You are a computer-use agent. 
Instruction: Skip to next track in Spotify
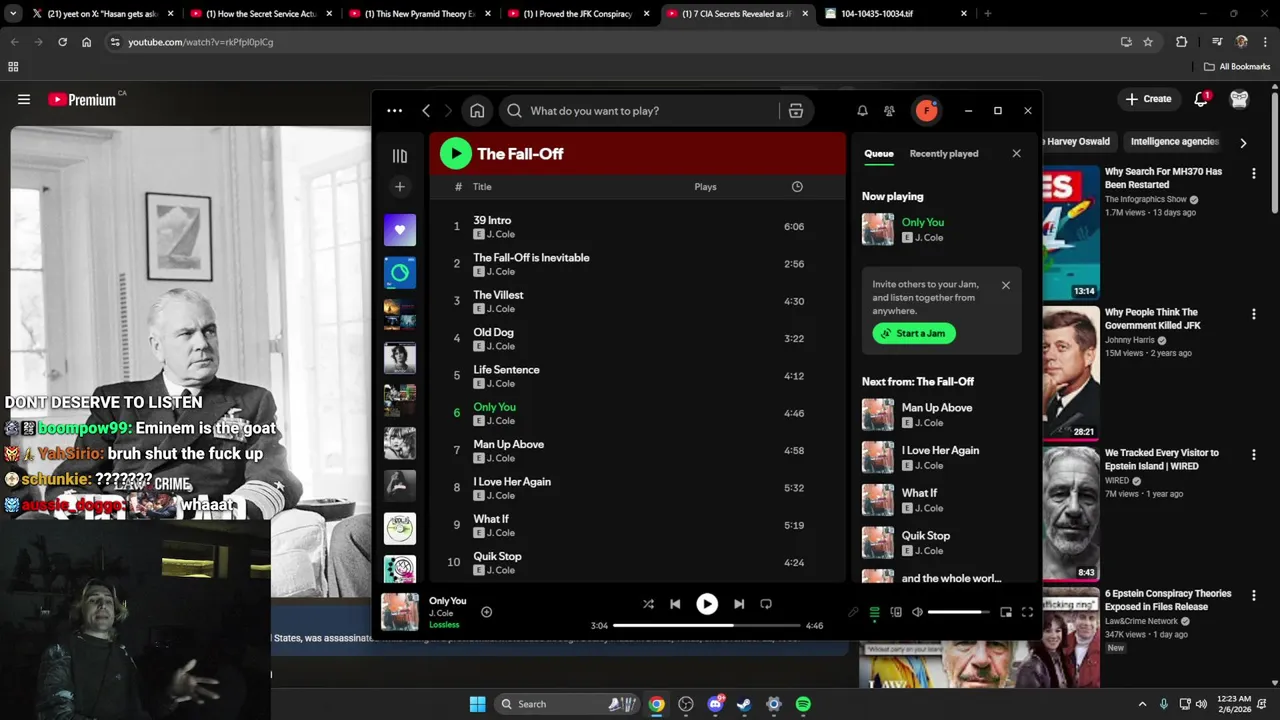pos(739,604)
